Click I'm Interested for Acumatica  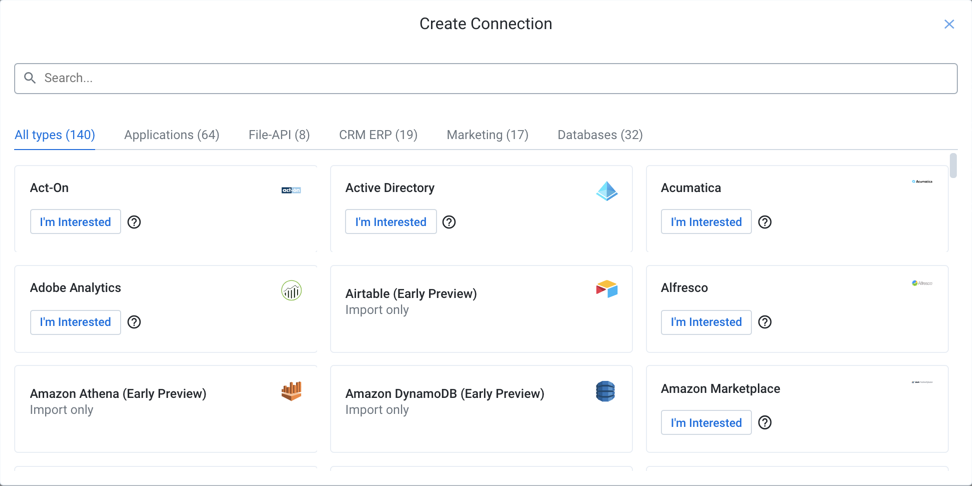706,222
